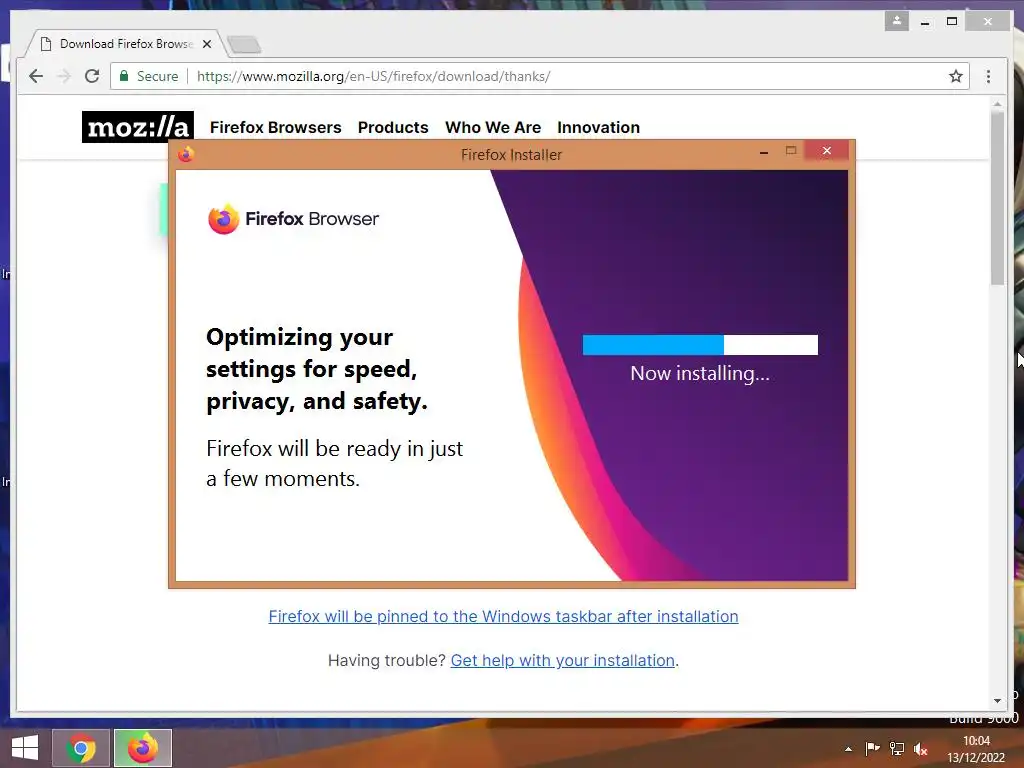Reload the page in Chrome
The image size is (1024, 768).
coord(92,76)
